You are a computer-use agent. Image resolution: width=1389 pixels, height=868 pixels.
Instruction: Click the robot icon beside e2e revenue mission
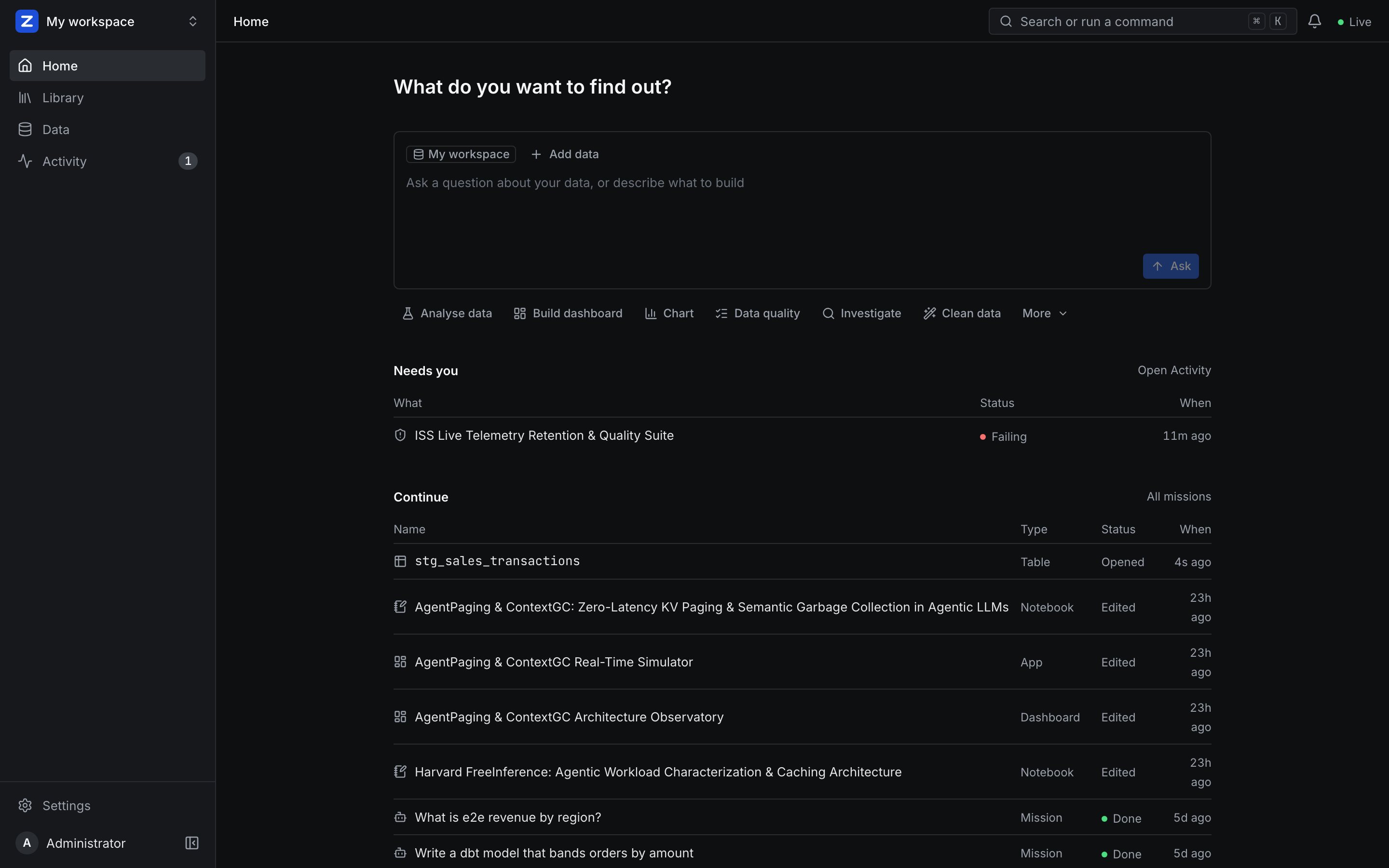coord(400,817)
